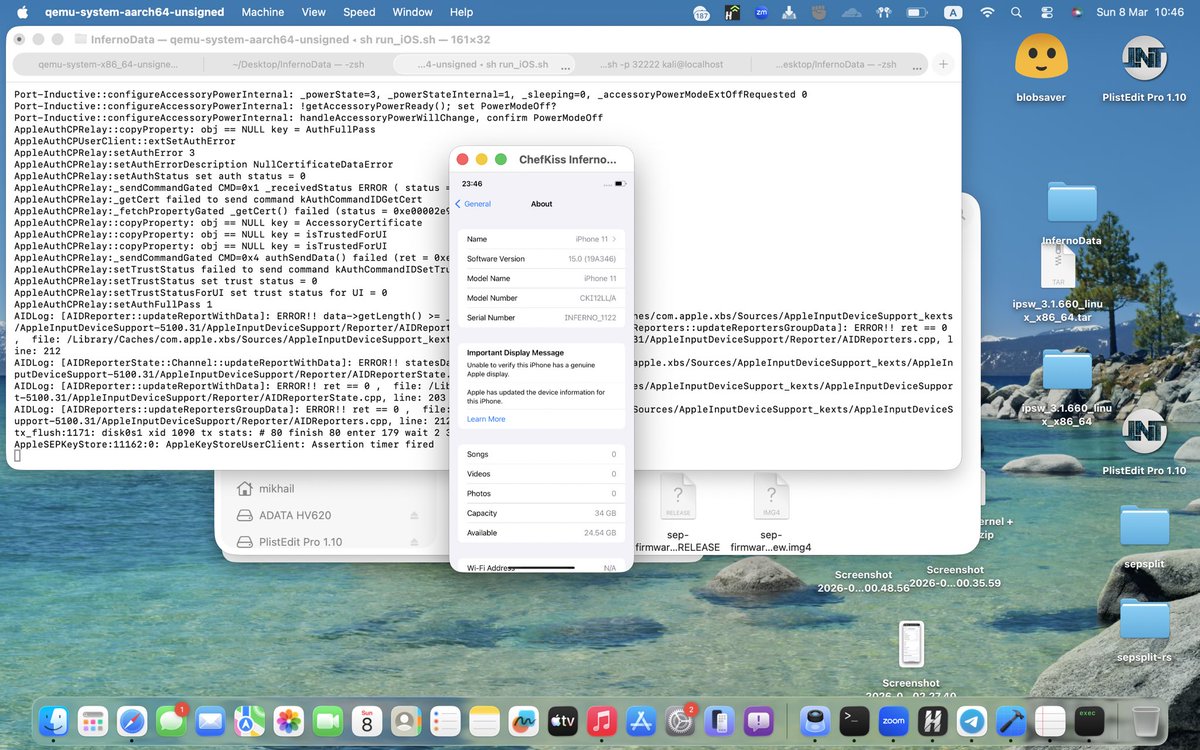The width and height of the screenshot is (1200, 750).
Task: Open Finder from the Dock
Action: [x=53, y=721]
